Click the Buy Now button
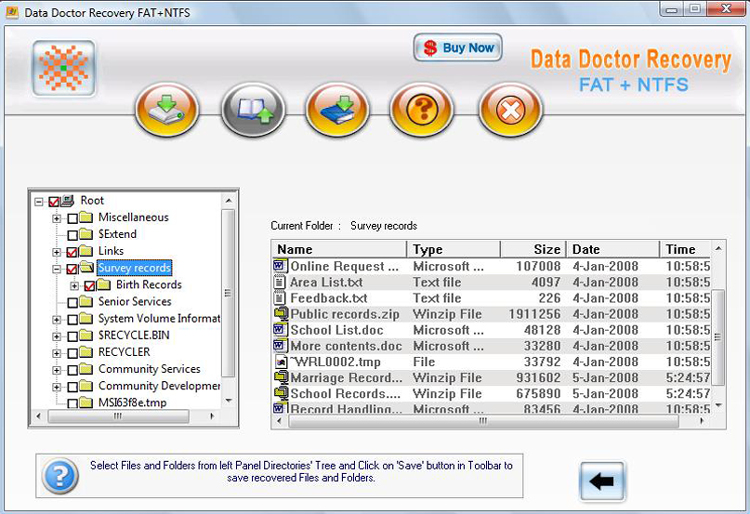The width and height of the screenshot is (750, 514). (458, 47)
